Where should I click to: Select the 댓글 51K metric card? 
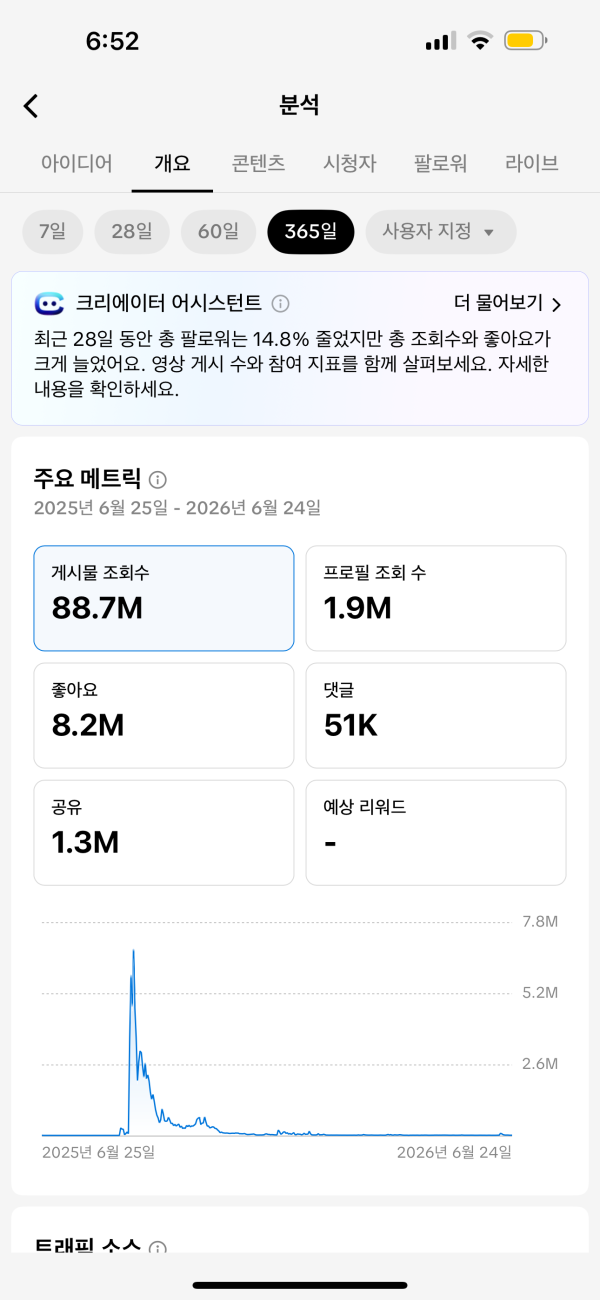click(436, 715)
